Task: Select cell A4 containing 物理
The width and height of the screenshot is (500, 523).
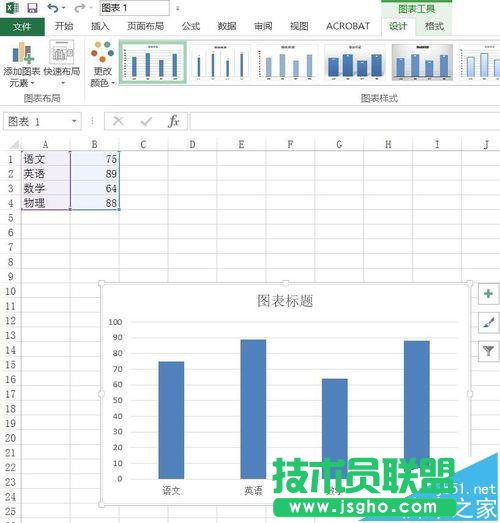Action: point(46,203)
